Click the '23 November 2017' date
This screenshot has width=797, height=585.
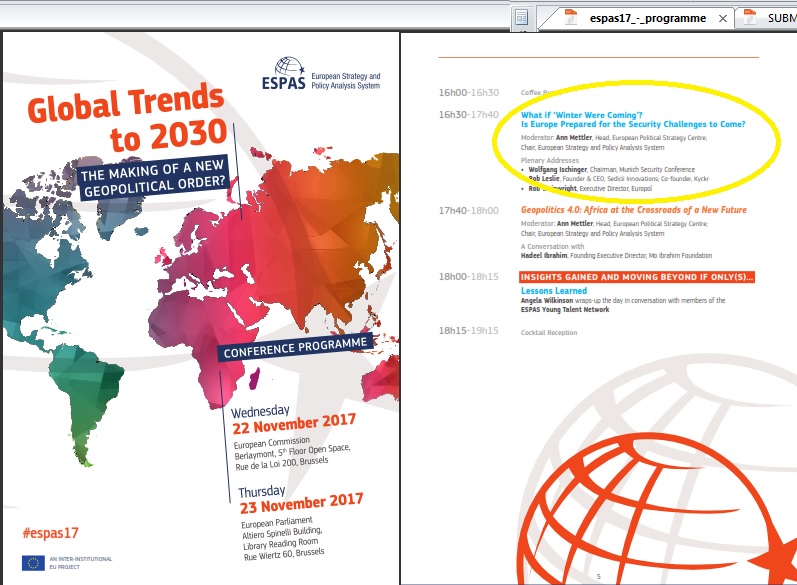[301, 503]
